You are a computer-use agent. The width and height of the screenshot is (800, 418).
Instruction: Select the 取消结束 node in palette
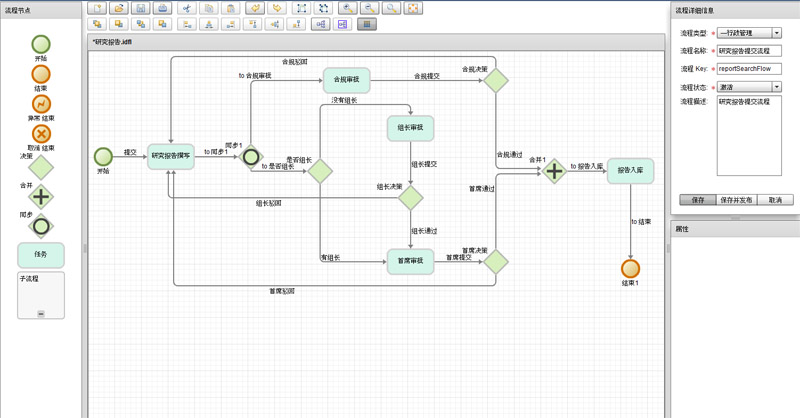(x=41, y=134)
